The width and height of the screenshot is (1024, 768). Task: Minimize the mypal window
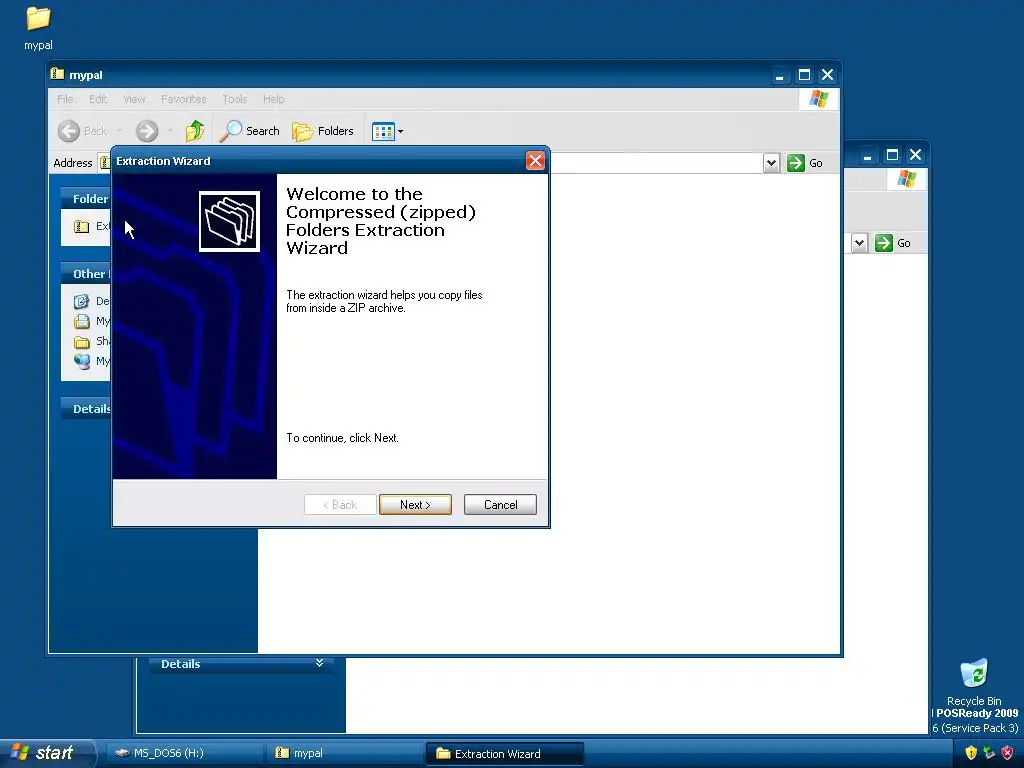779,75
